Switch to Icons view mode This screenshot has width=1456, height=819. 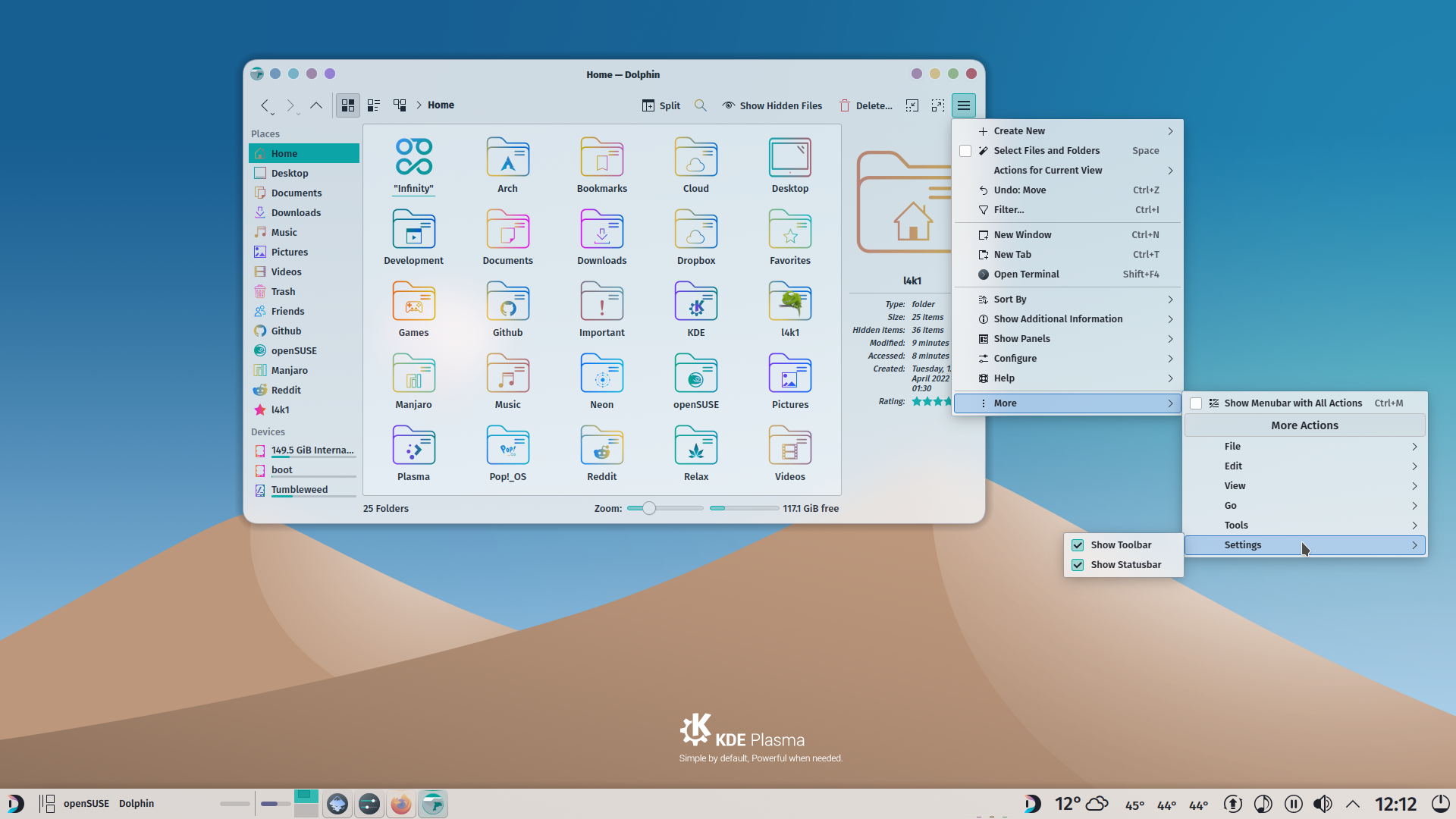pyautogui.click(x=348, y=105)
